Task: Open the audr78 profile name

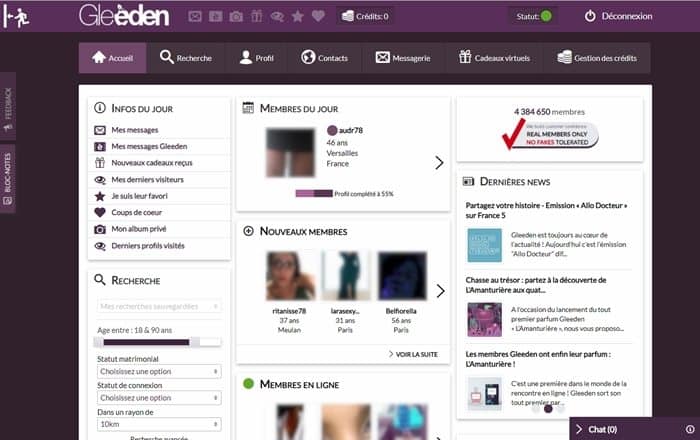Action: point(350,130)
